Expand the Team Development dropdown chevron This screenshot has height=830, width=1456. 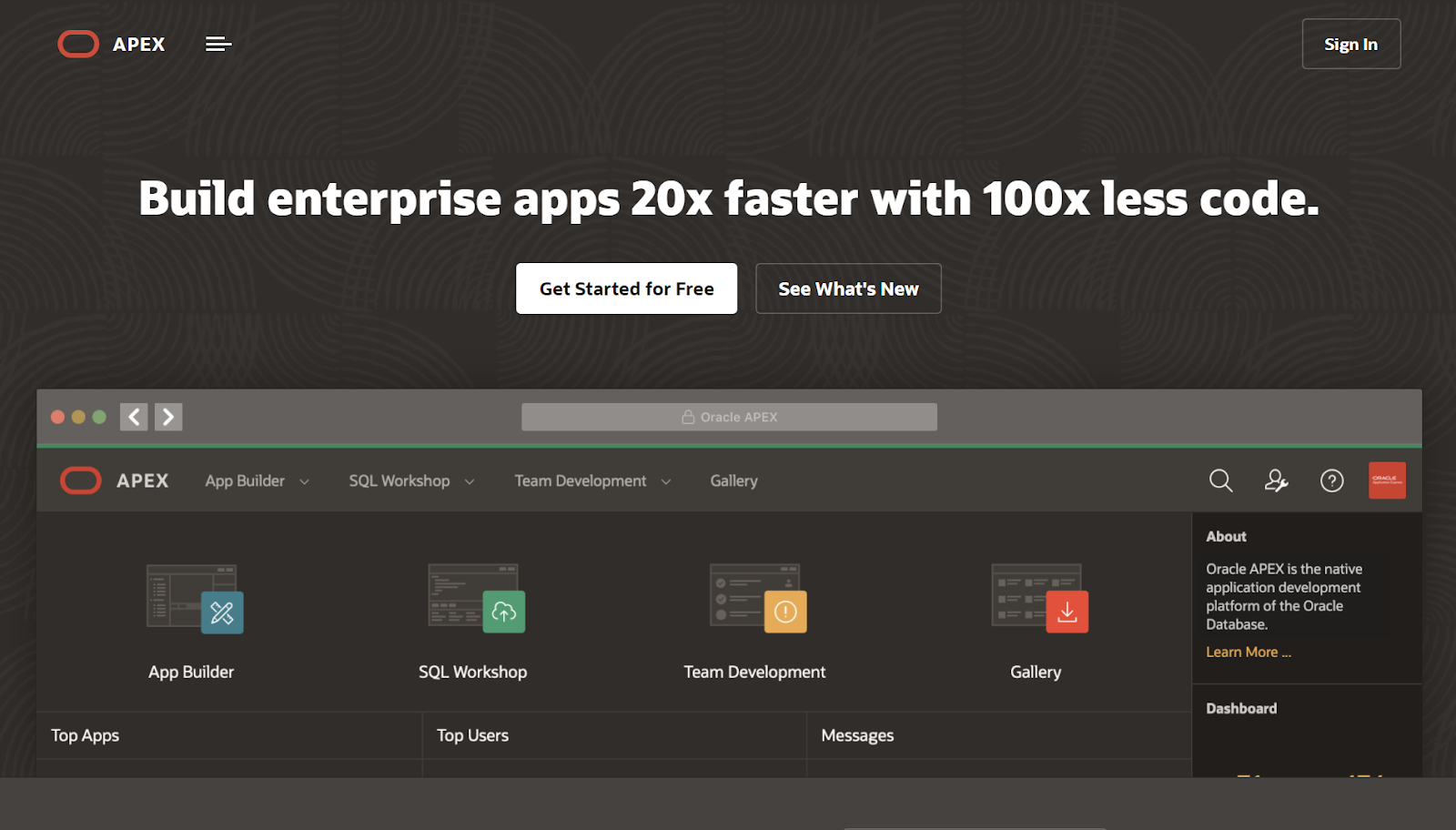tap(666, 481)
